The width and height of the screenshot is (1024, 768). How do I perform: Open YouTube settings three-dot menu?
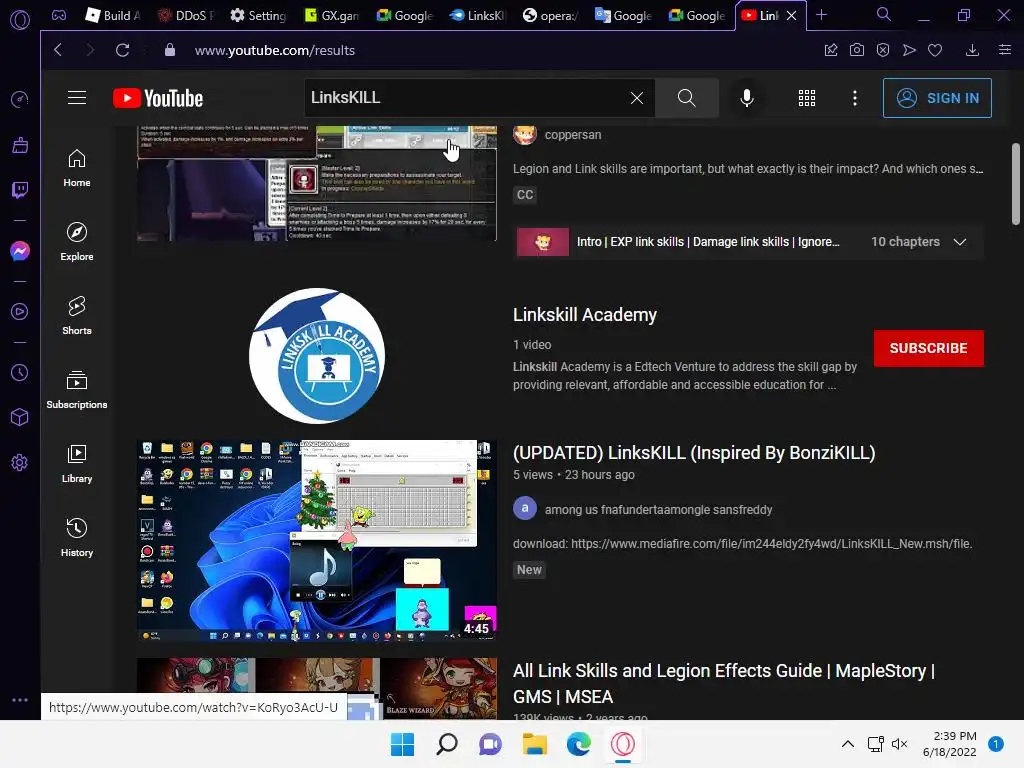pyautogui.click(x=854, y=98)
